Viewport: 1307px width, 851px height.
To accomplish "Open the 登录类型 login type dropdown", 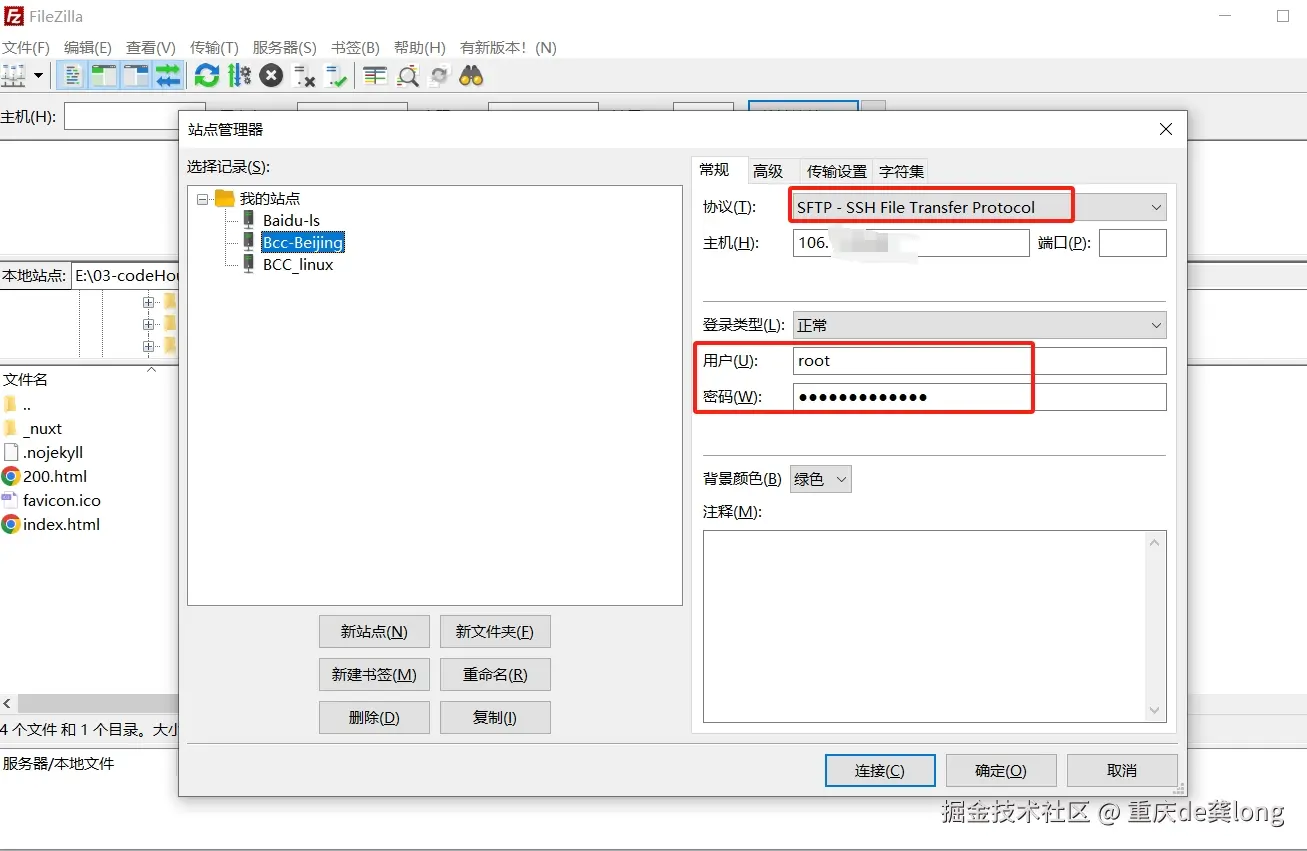I will coord(1156,324).
